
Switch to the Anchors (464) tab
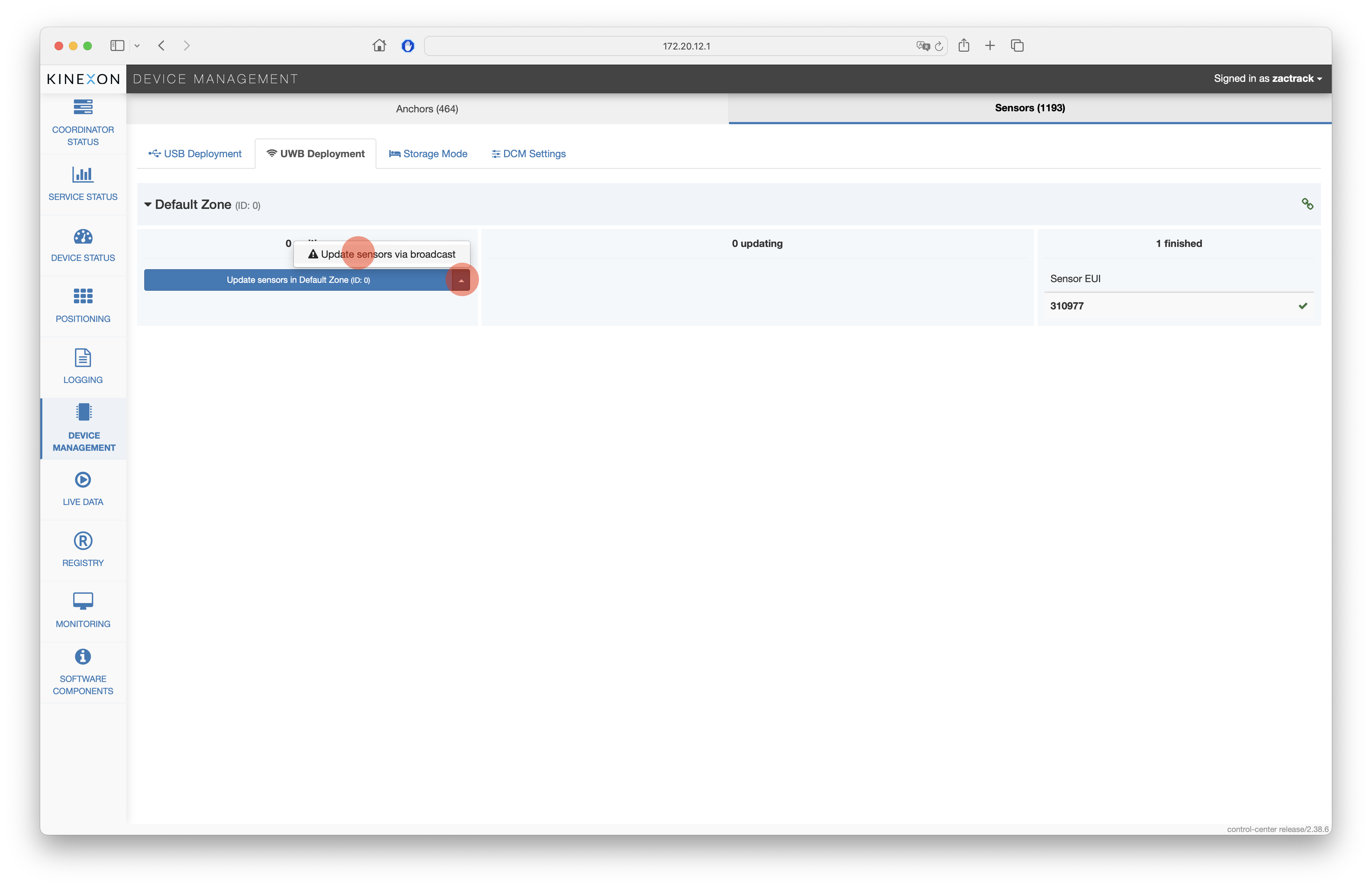[427, 109]
